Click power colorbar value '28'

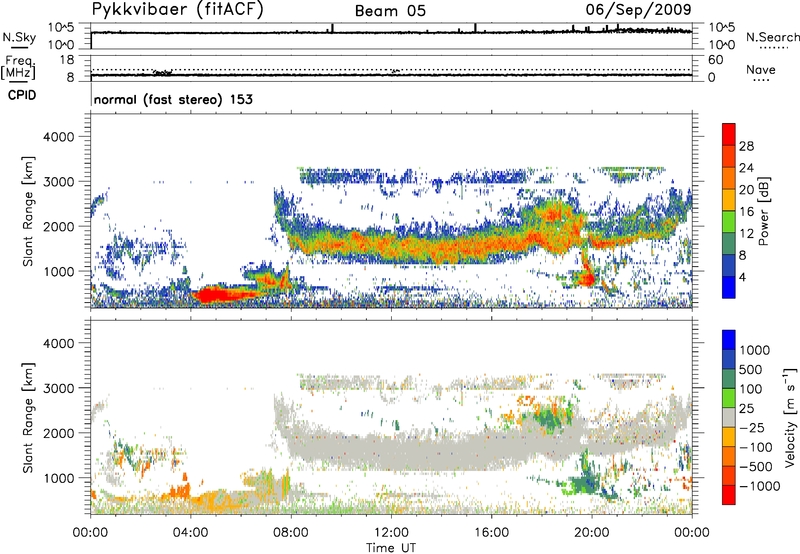point(746,146)
